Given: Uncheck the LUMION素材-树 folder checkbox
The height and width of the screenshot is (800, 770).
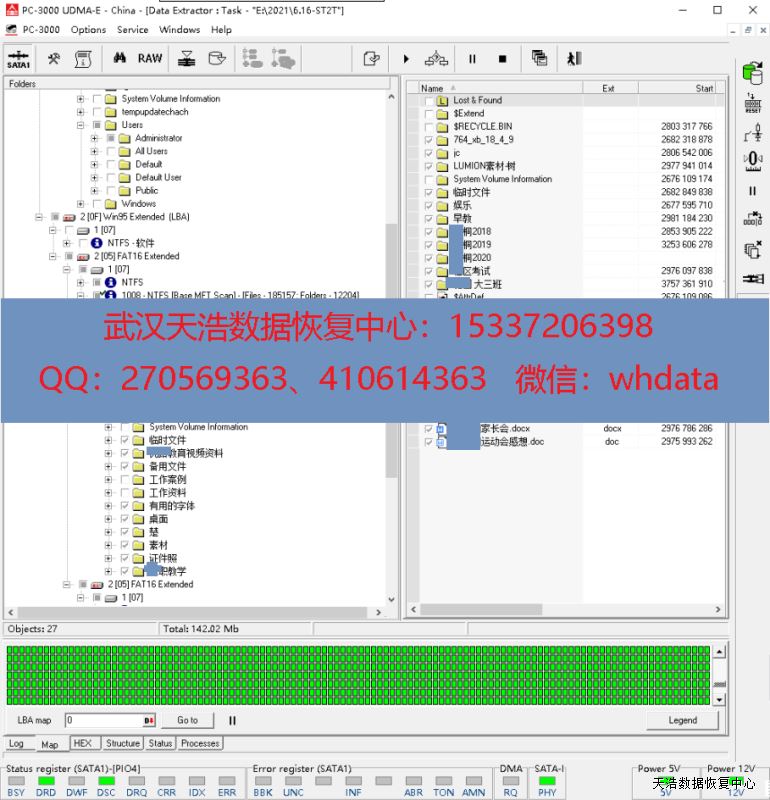Looking at the screenshot, I should (429, 166).
